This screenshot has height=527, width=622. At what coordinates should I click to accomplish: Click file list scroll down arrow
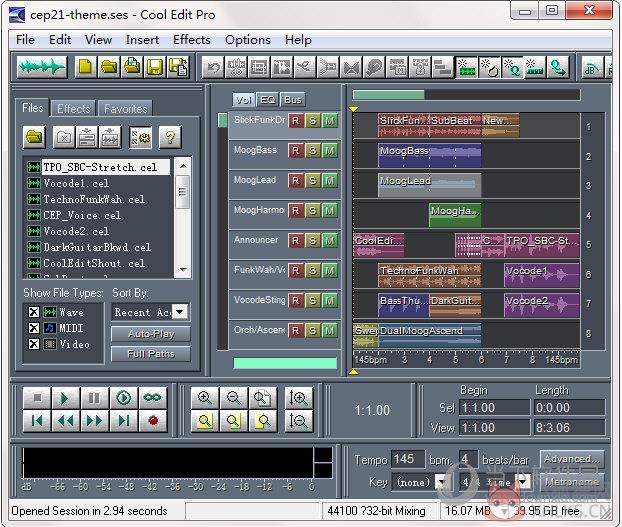(x=183, y=269)
